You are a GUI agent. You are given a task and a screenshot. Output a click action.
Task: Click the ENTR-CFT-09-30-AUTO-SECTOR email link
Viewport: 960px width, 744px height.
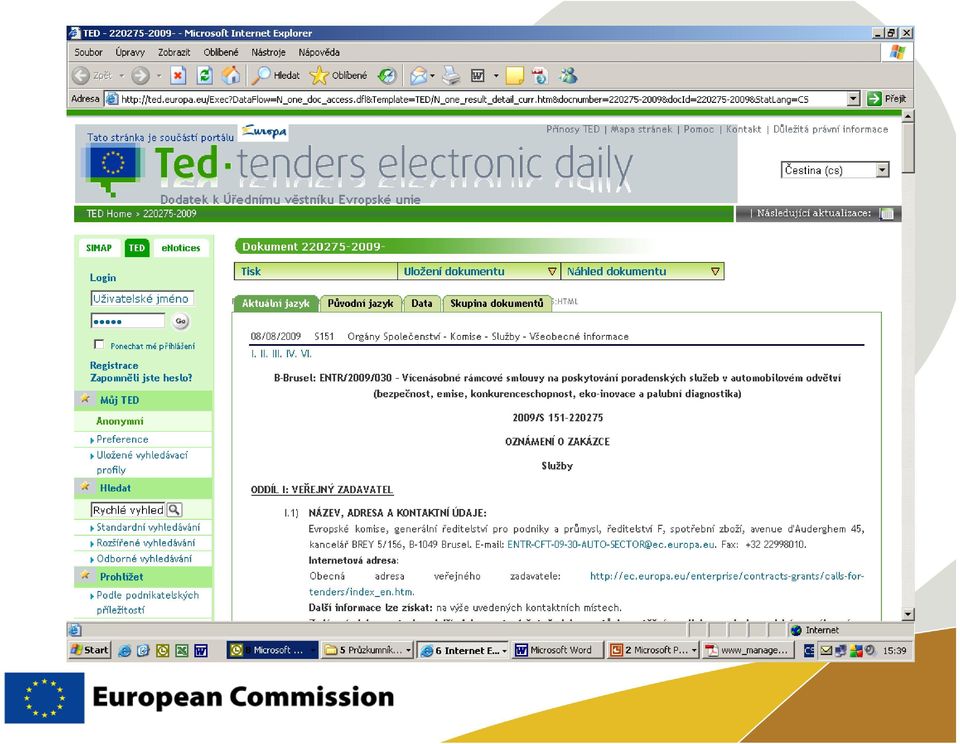611,544
